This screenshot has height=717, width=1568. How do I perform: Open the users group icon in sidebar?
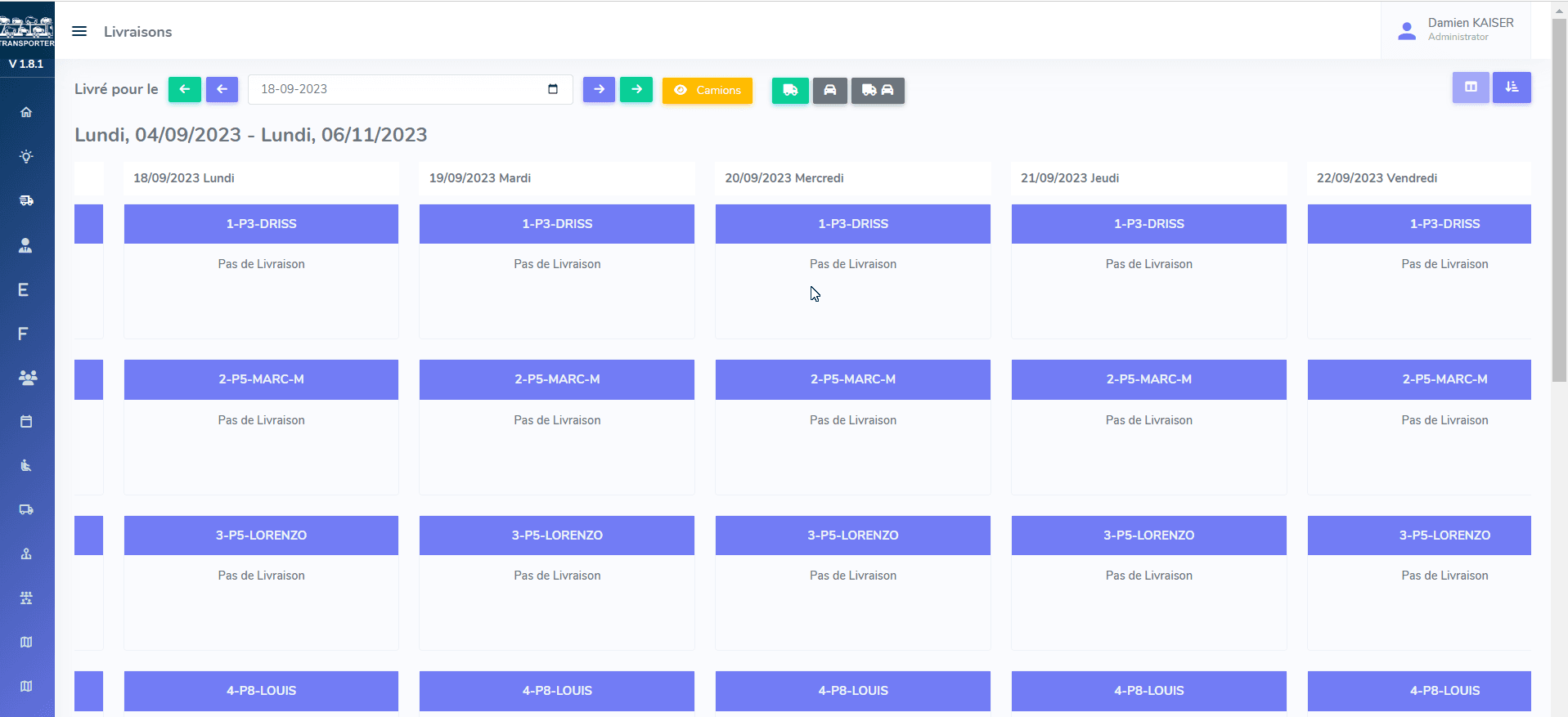click(x=27, y=378)
